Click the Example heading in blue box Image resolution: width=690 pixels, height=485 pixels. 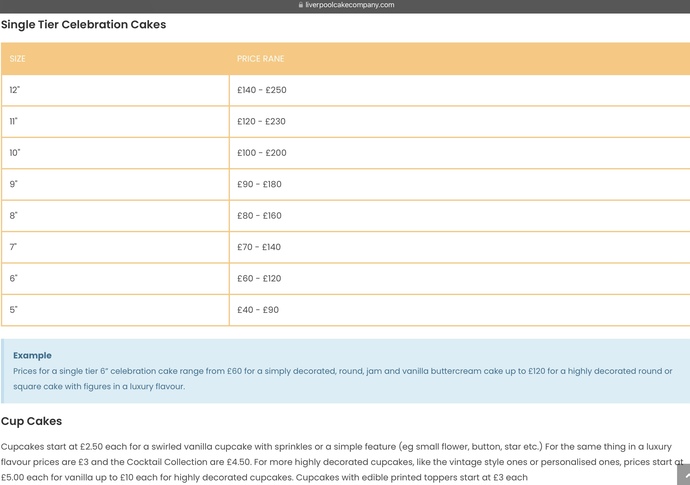pos(32,355)
